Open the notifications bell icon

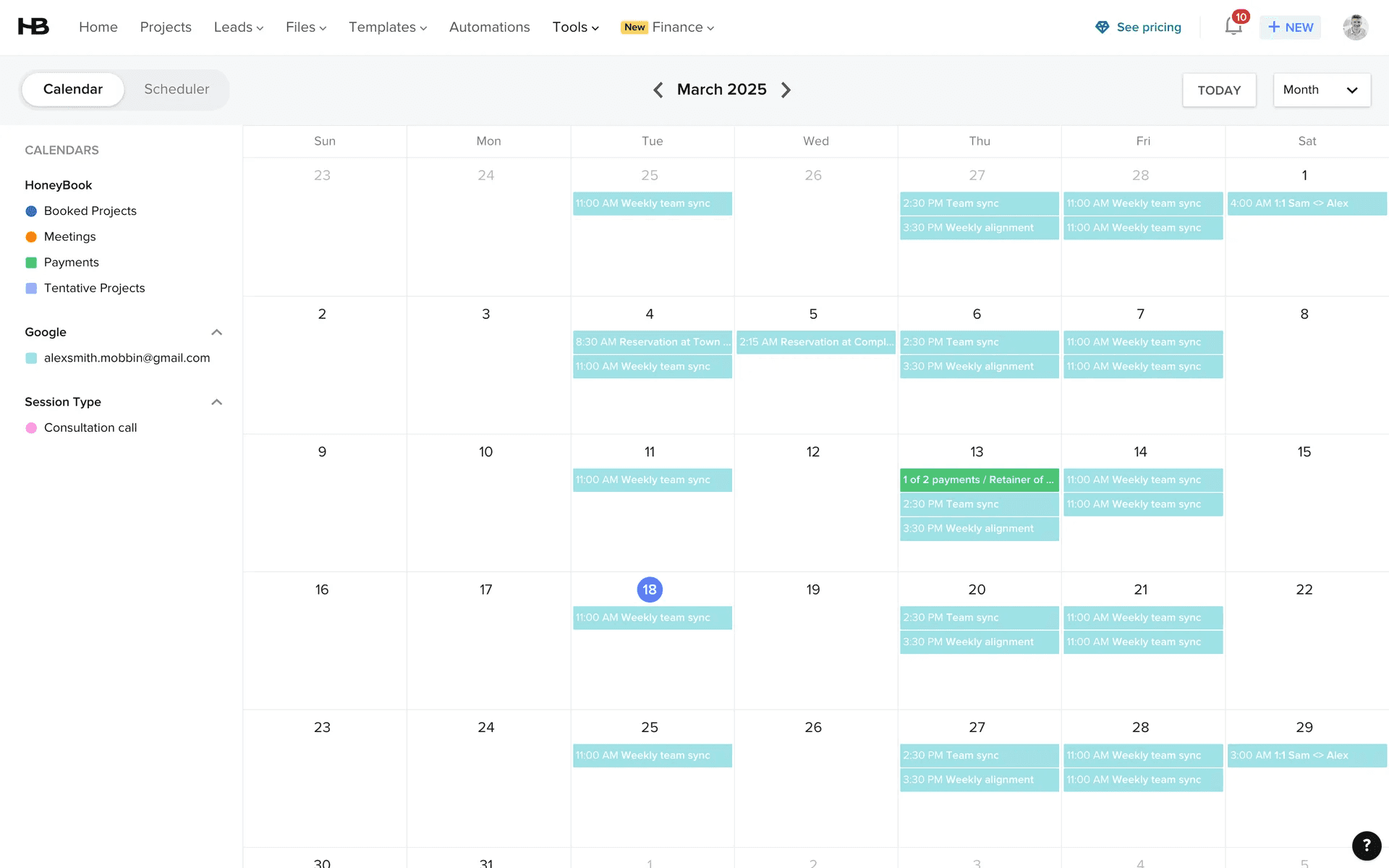1233,27
